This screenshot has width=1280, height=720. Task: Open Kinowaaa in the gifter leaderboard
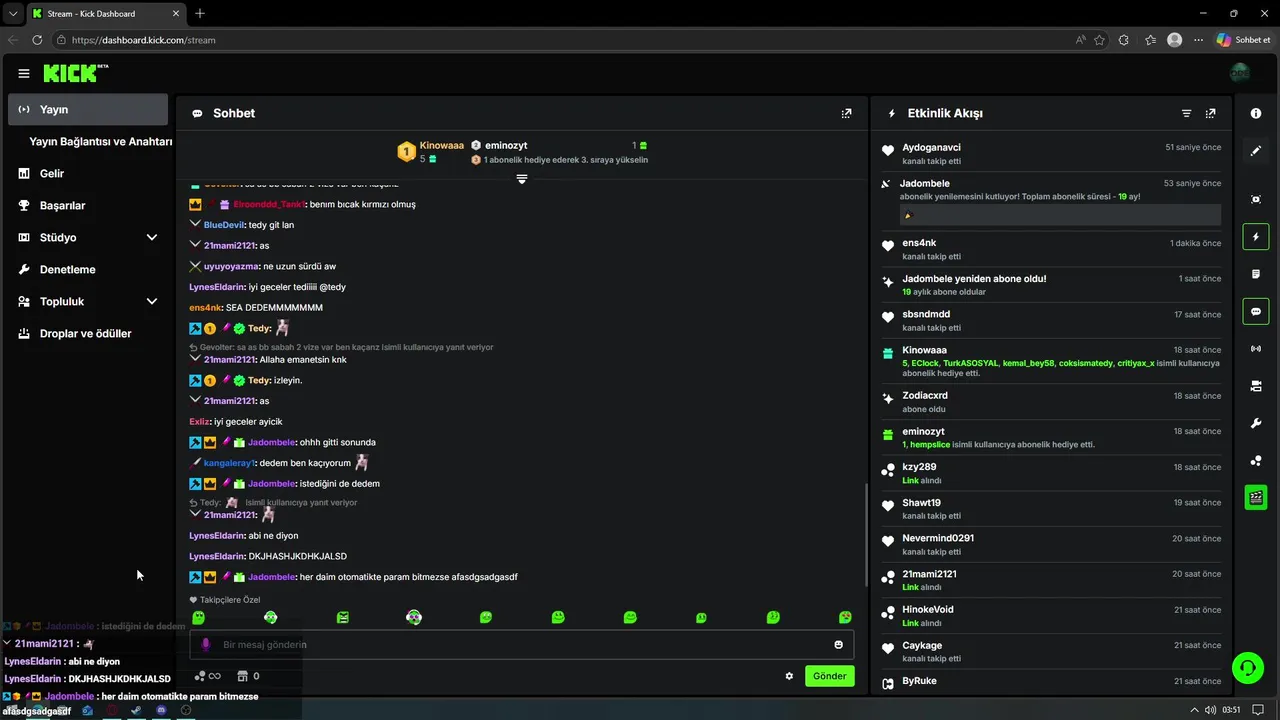[x=442, y=145]
